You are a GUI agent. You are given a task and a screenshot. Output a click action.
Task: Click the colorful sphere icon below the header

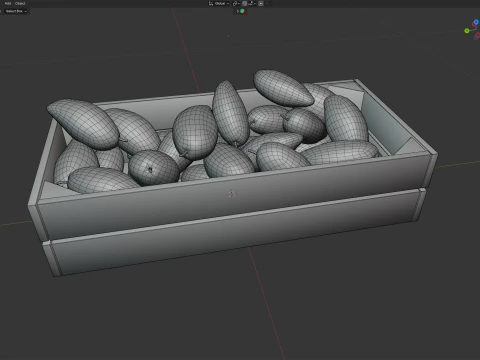click(x=242, y=11)
